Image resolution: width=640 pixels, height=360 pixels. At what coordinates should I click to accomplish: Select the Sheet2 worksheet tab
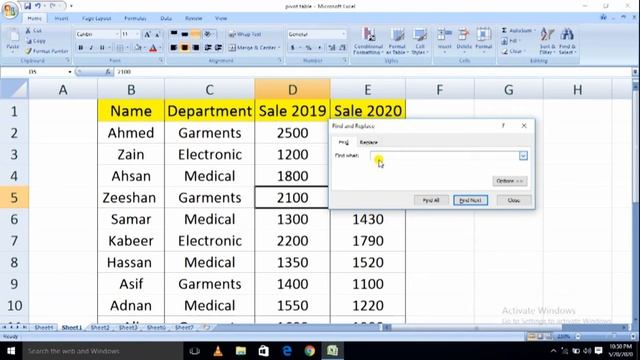[100, 327]
